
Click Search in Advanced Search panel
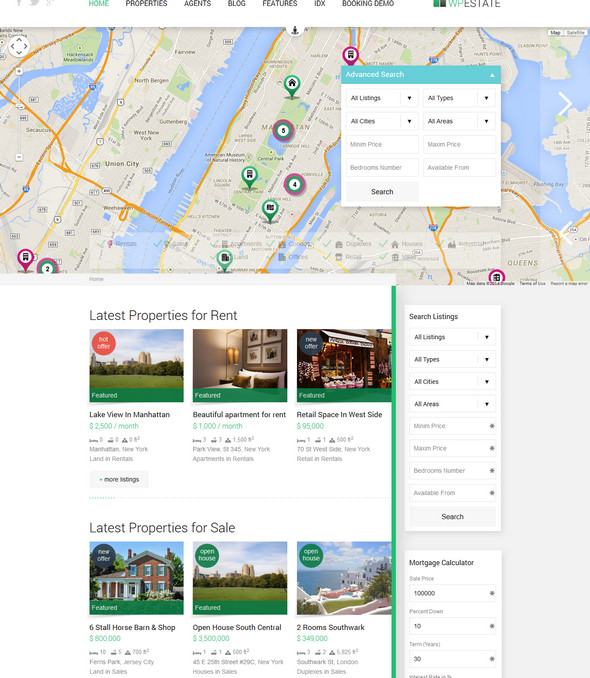382,192
